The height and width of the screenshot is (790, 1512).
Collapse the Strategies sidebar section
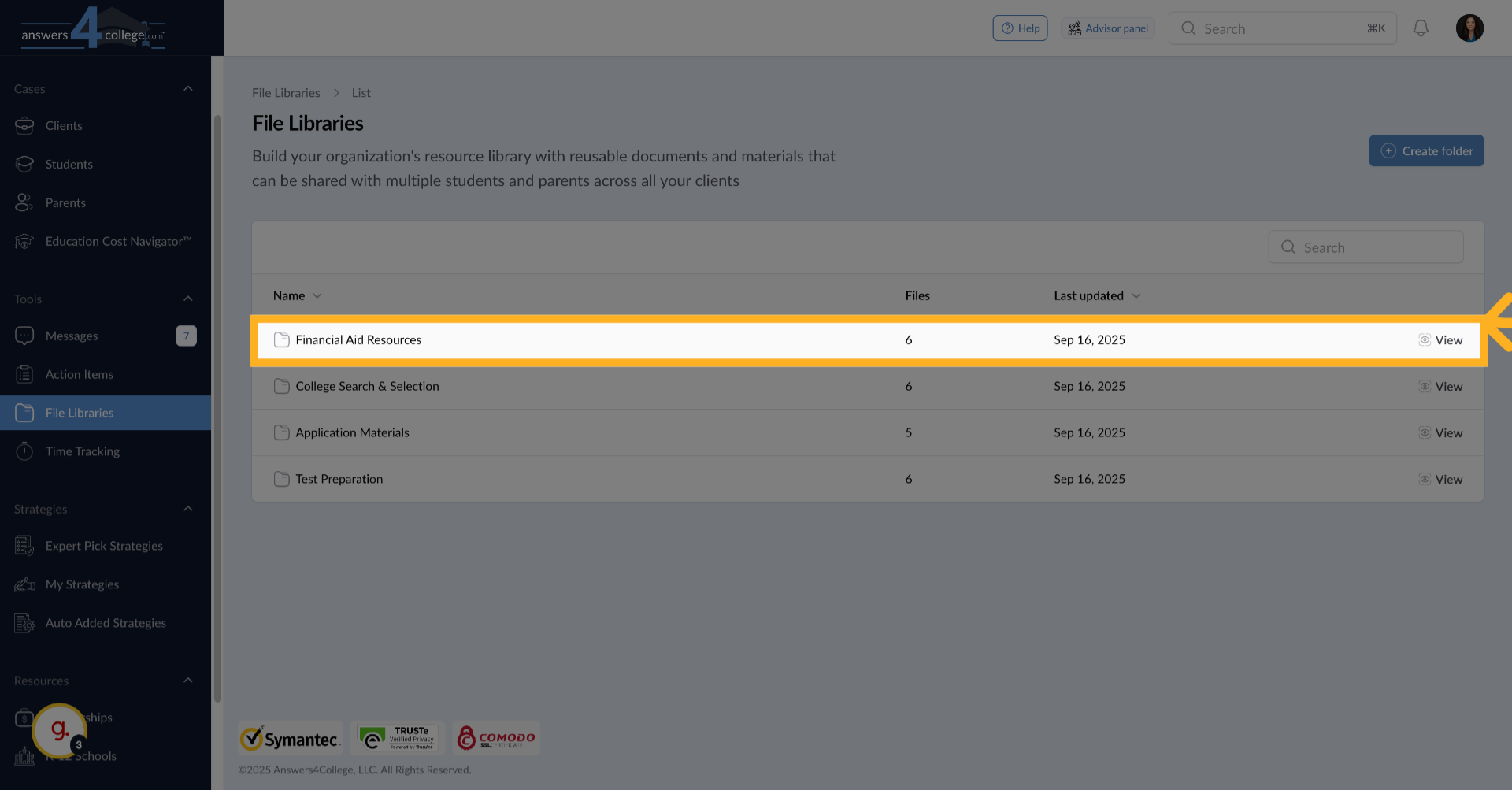[x=188, y=509]
